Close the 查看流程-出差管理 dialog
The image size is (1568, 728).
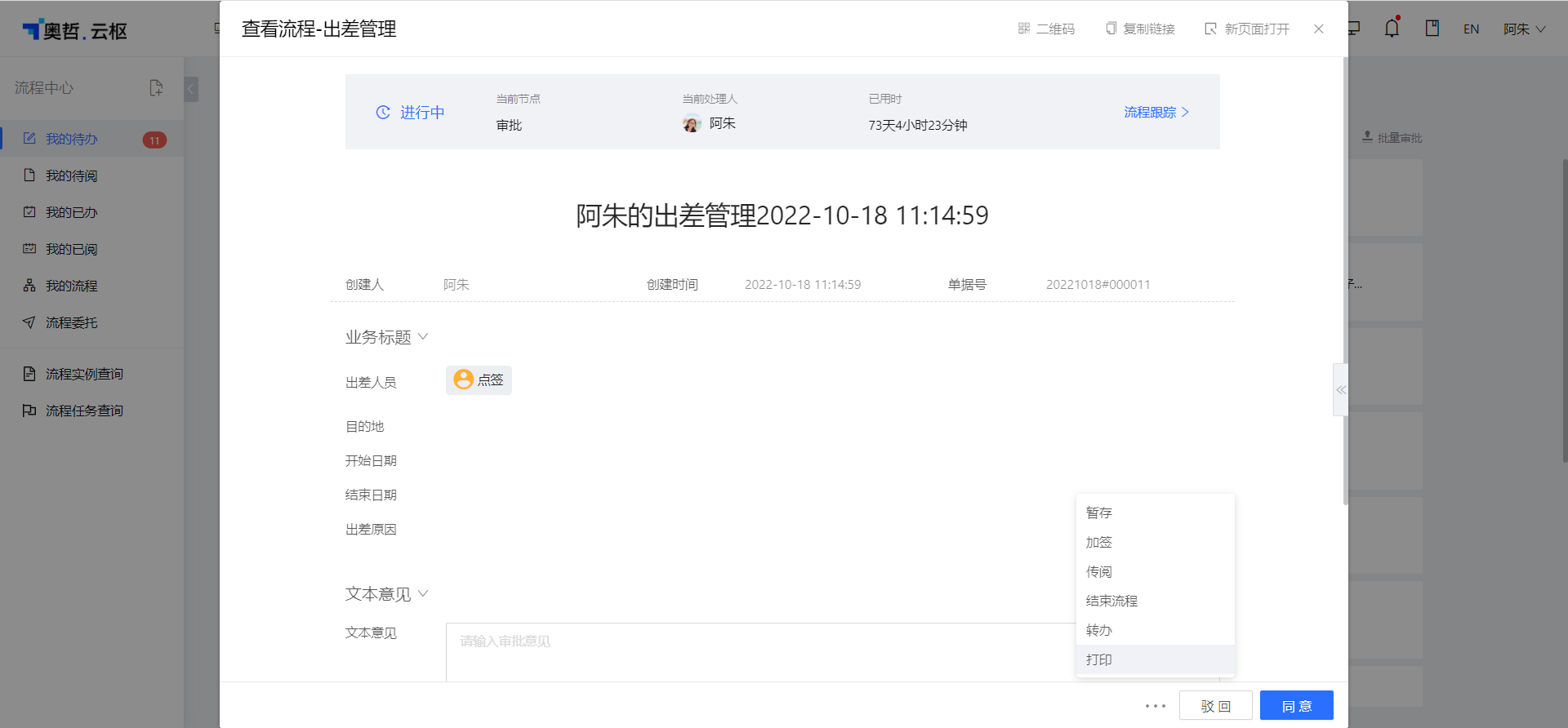click(1319, 29)
